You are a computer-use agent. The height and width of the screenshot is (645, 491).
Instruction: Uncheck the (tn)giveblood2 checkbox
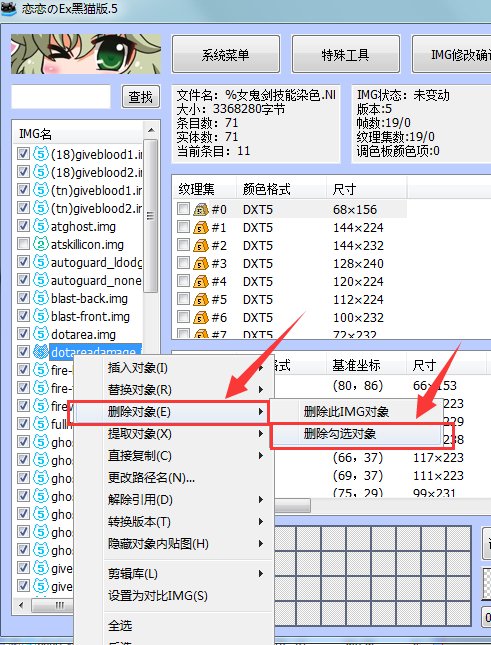(x=23, y=208)
